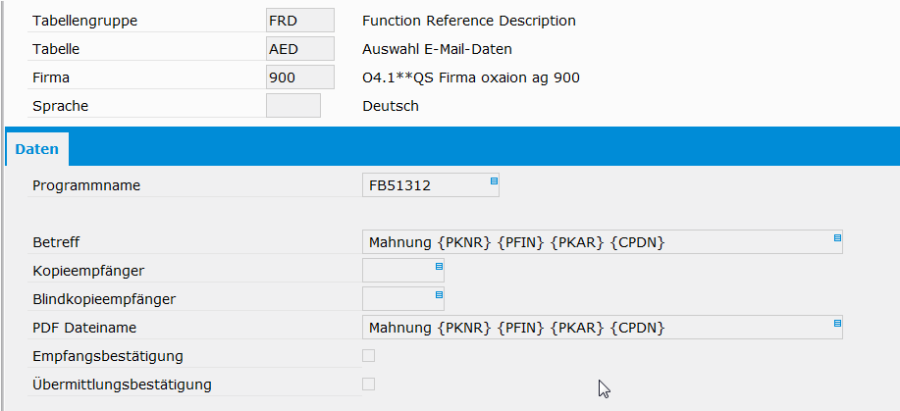Open value list icon in Blindkopieempfänger field

(x=439, y=294)
